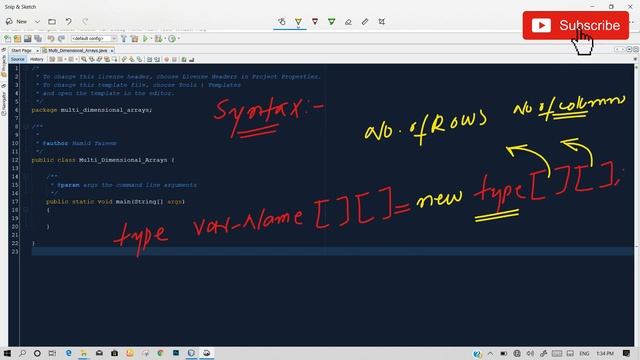Viewport: 640px width, 360px height.
Task: Click the Open file folder icon in Snip & Sketch
Action: [52, 22]
